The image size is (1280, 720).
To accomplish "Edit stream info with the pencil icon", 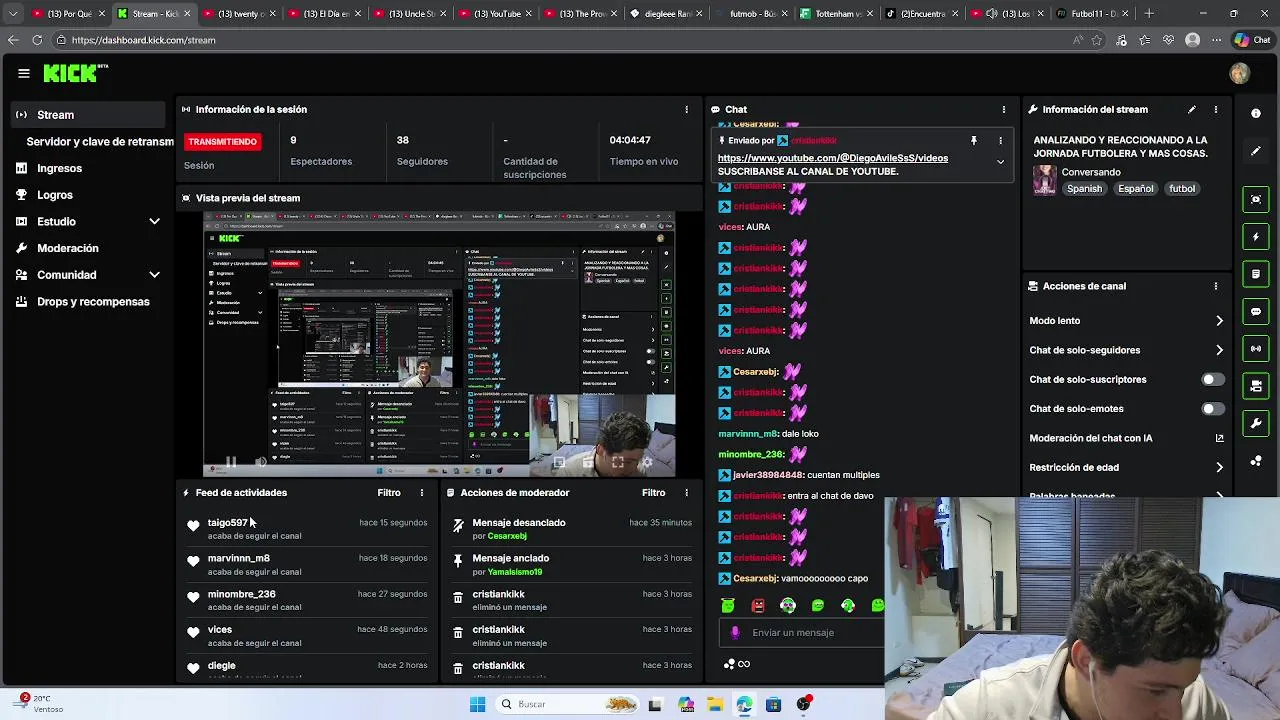I will 1192,109.
